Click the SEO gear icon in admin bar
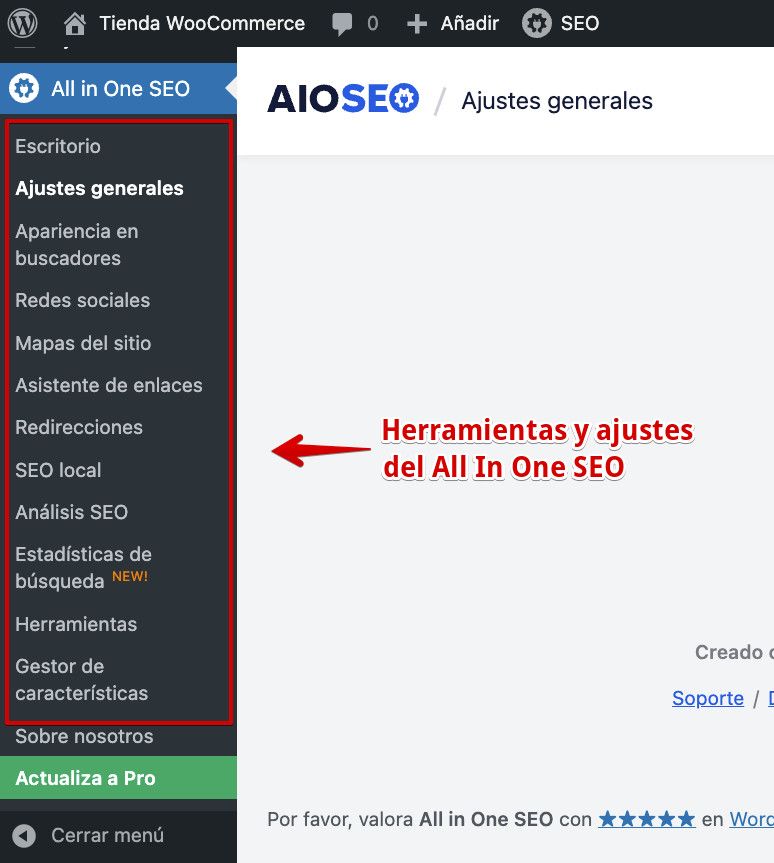Screen dimensions: 774x863 [537, 24]
